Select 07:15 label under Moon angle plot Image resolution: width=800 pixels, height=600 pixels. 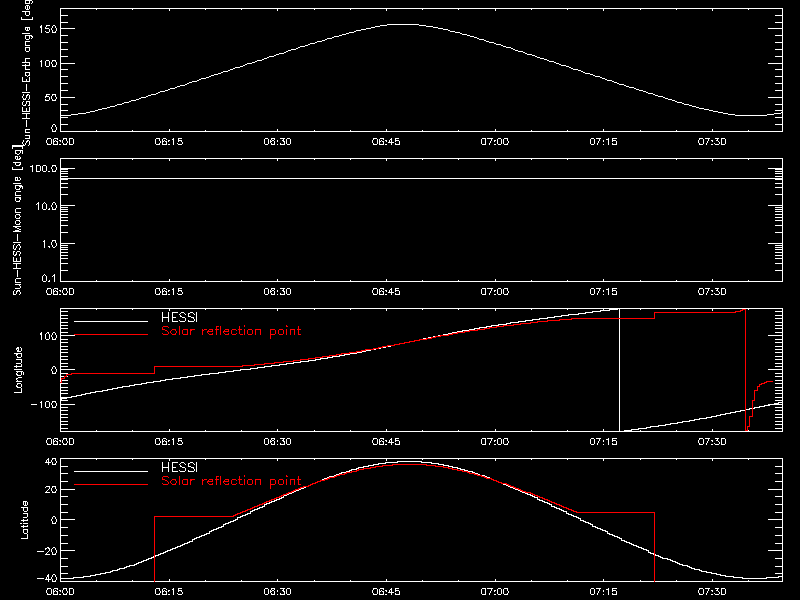[604, 291]
